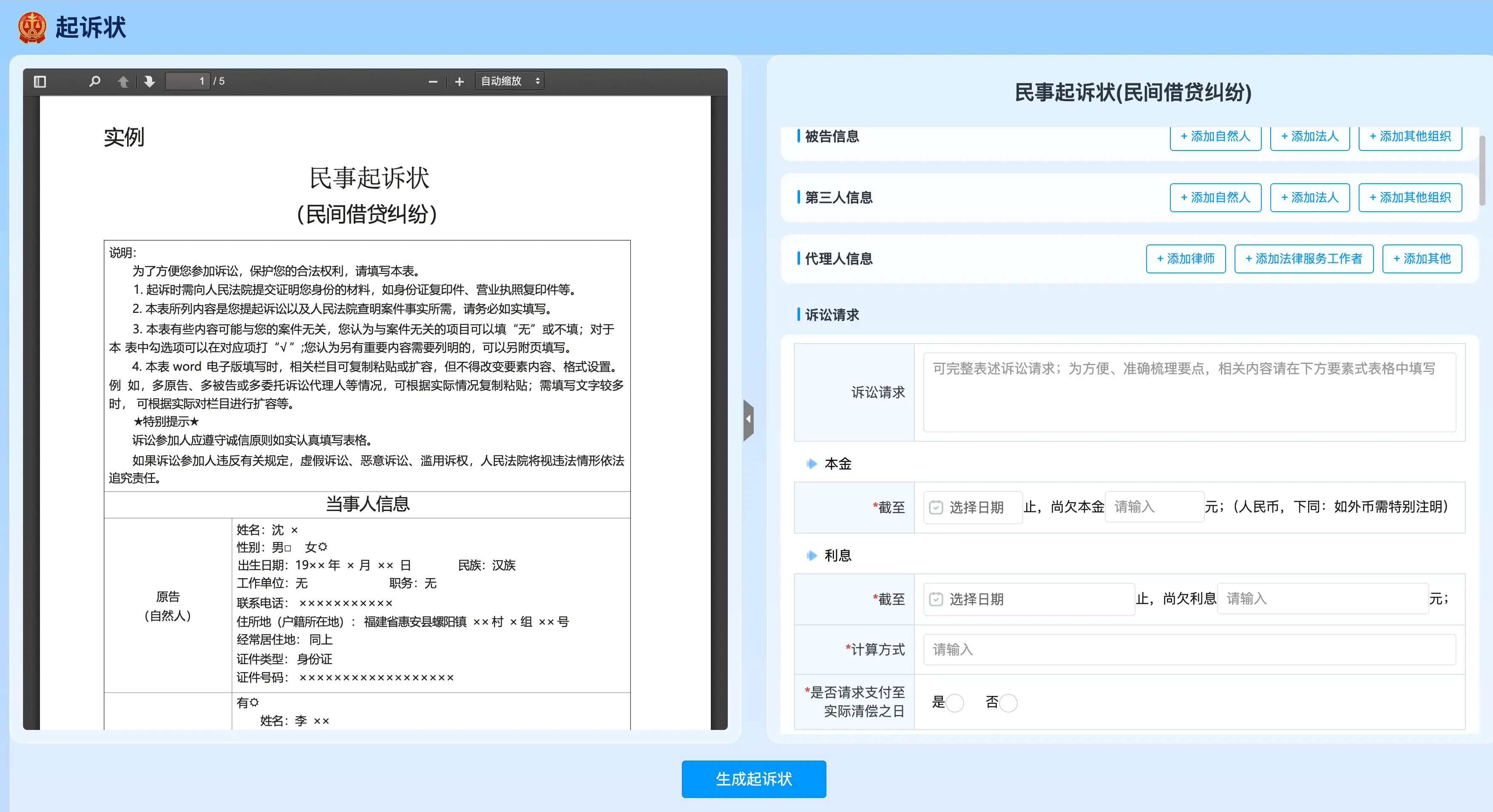Click the 民事起诉状(民间借贷纠纷) form title
The image size is (1493, 812).
click(x=1133, y=93)
